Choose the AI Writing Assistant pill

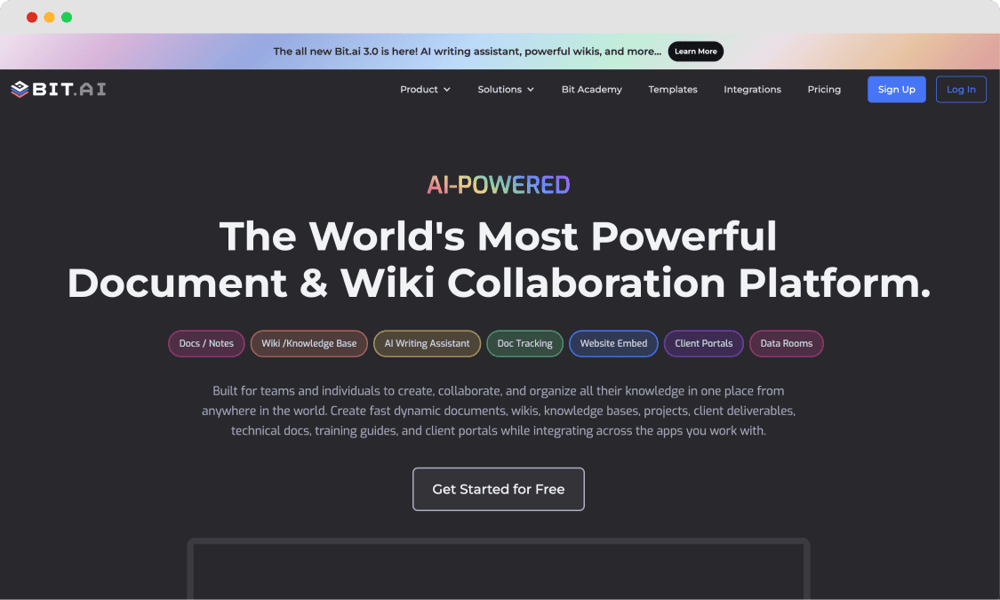click(427, 343)
